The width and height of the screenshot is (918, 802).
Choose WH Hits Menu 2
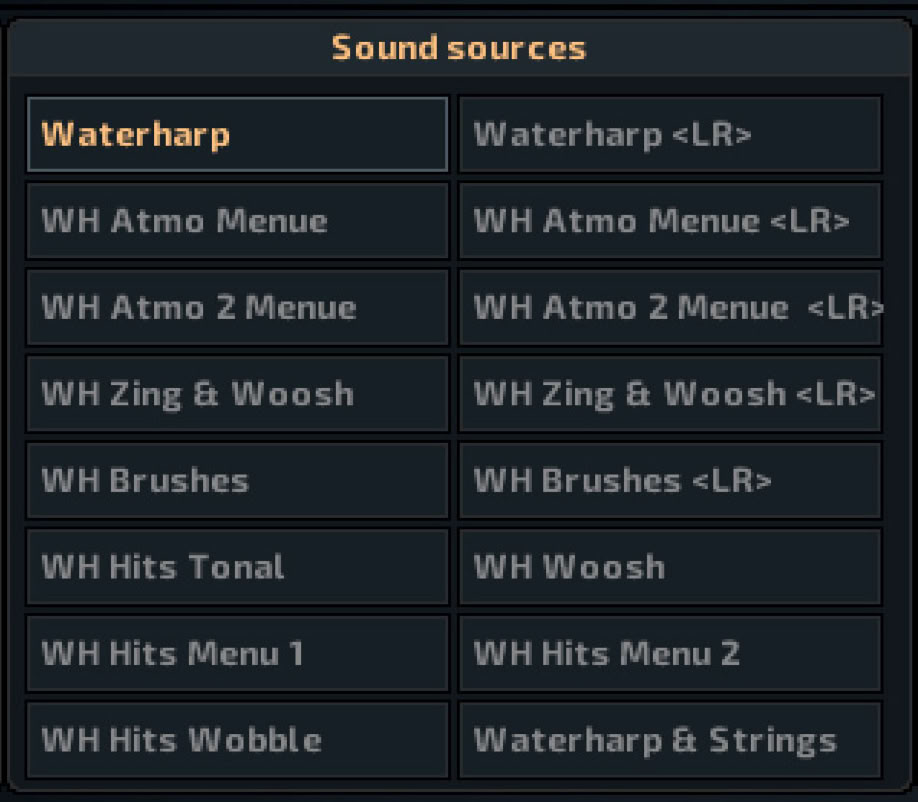pyautogui.click(x=670, y=653)
